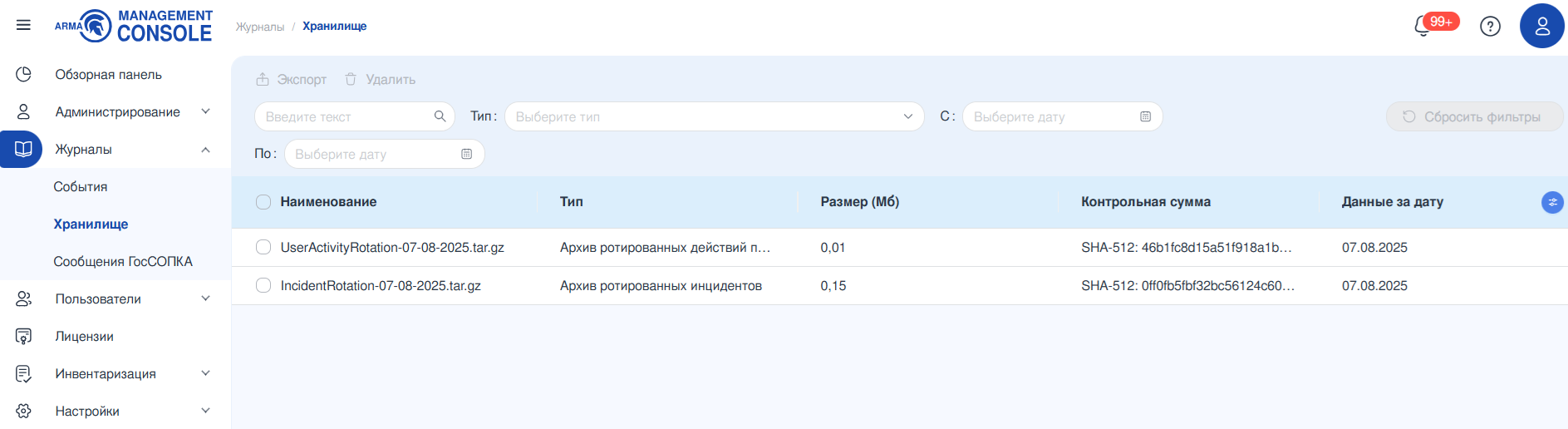Check the UserActivityRotation-07-08-2025.tar.gz row

tap(263, 247)
